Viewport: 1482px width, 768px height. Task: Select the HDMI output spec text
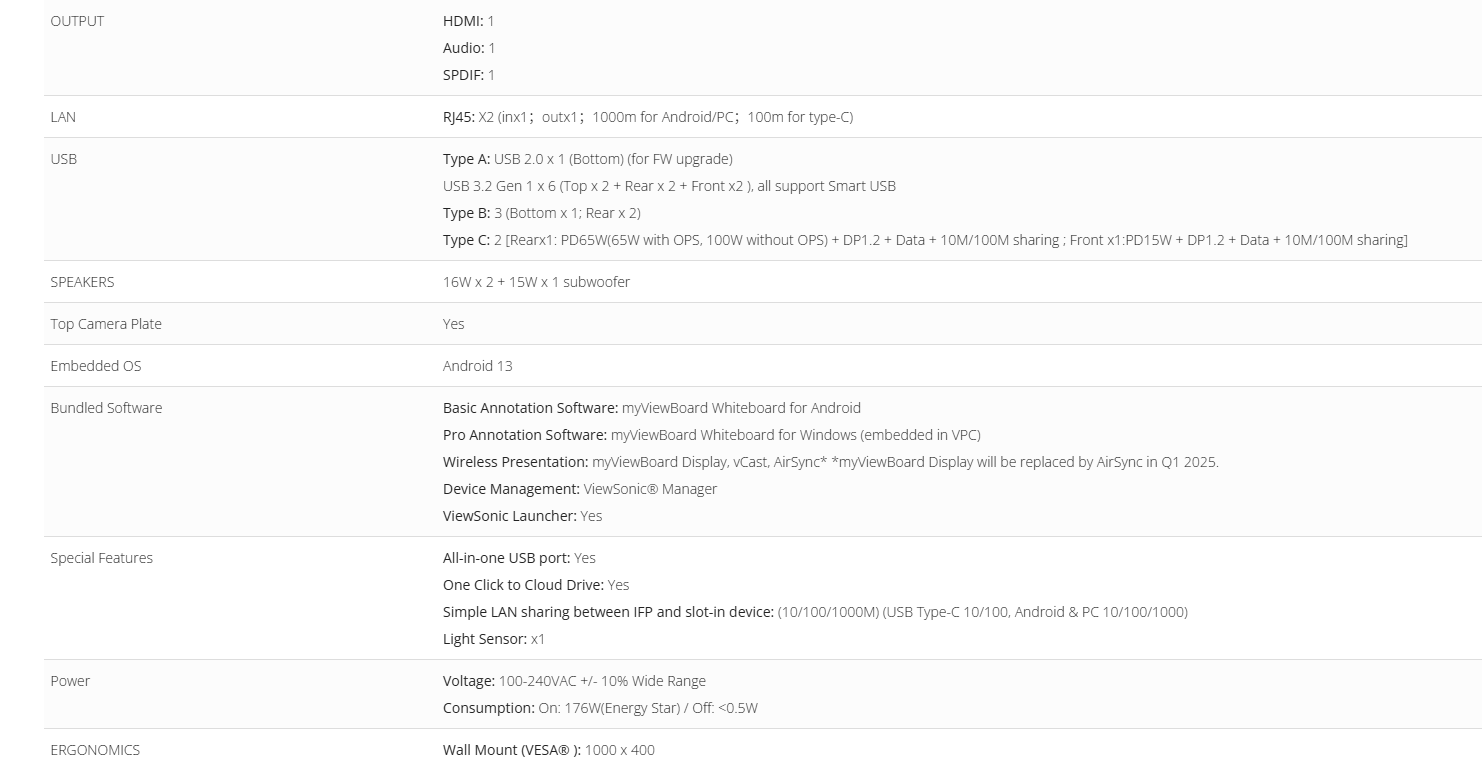pos(468,21)
